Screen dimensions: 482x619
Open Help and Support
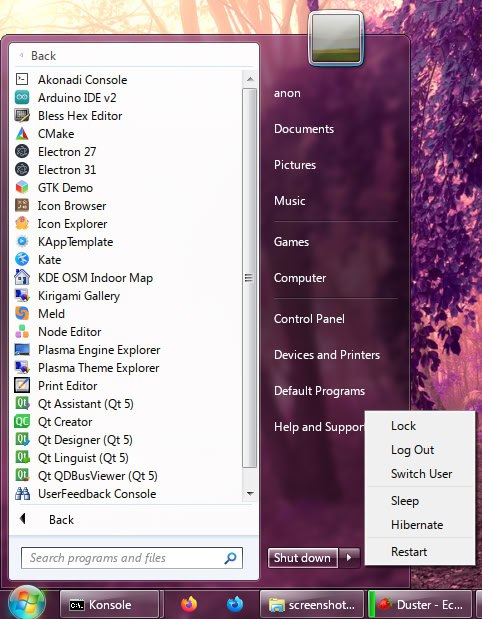click(319, 427)
